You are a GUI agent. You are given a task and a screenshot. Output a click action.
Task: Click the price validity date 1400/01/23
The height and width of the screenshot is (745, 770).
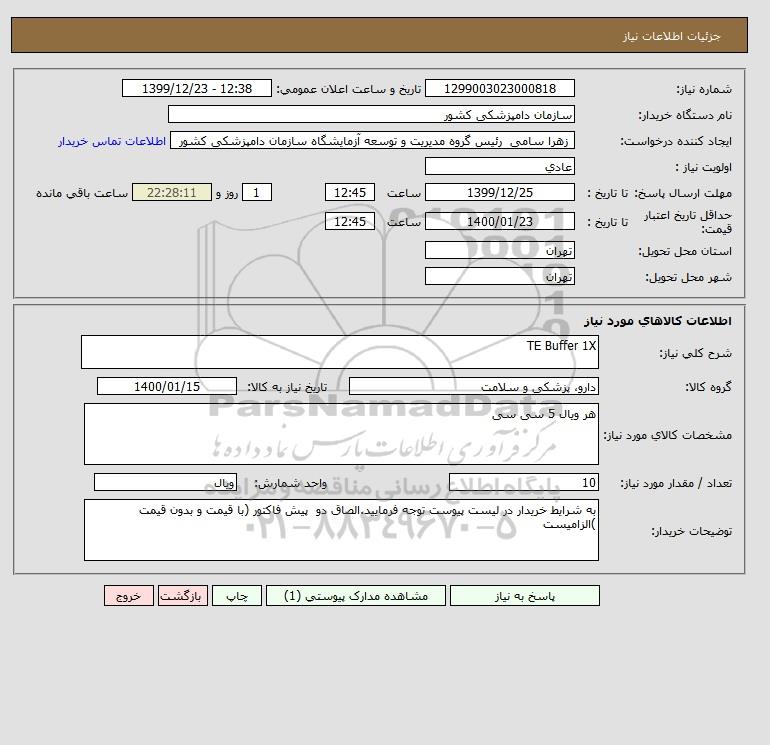500,221
